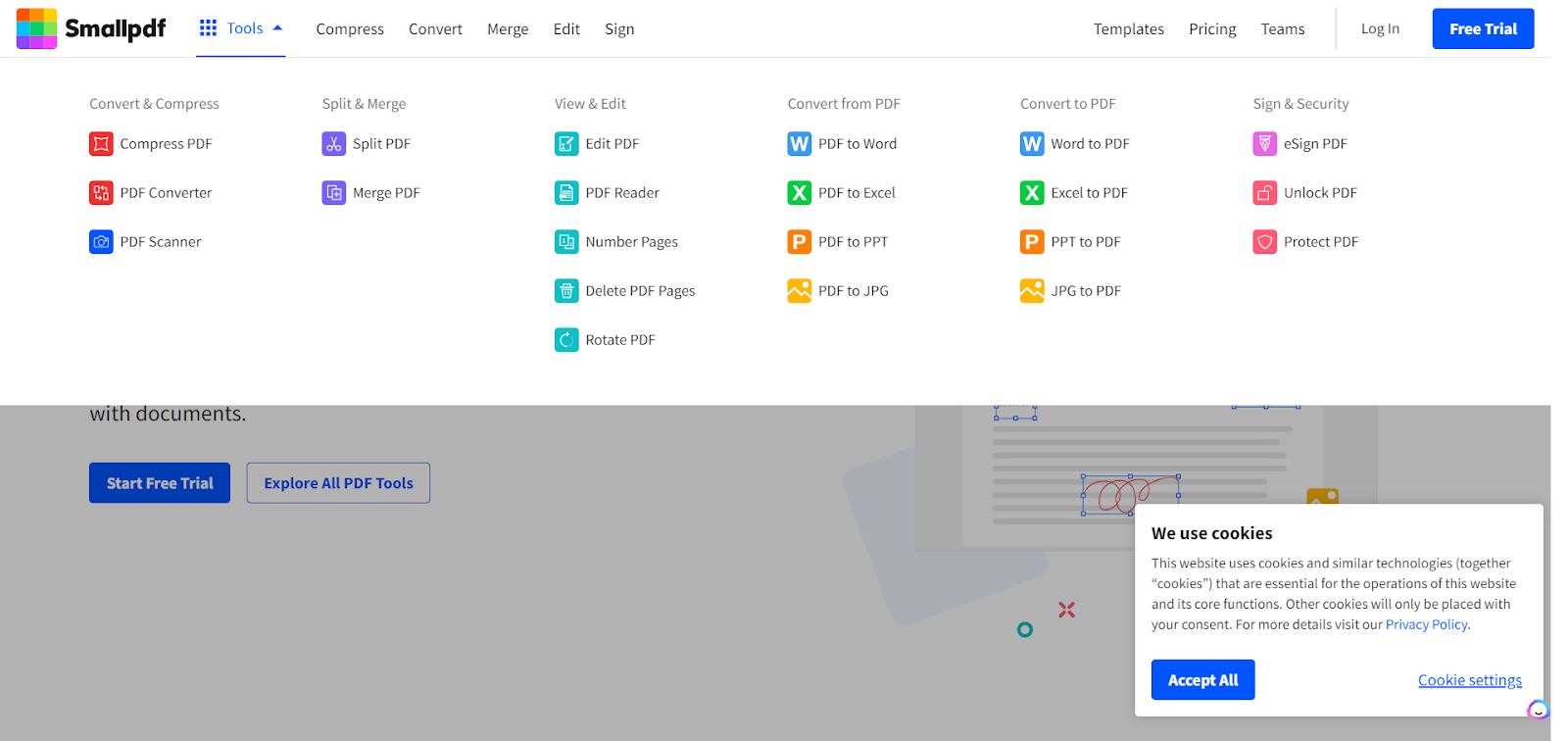
Task: Click the eSign PDF icon
Action: click(1265, 144)
